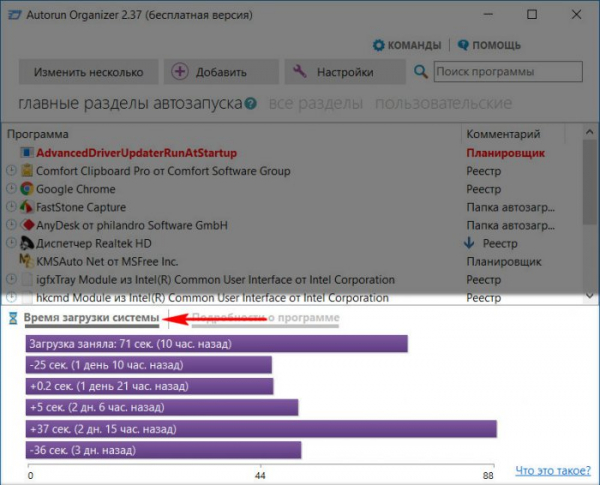Viewport: 600px width, 485px height.
Task: Click the list scrollbar up arrow
Action: pos(590,132)
